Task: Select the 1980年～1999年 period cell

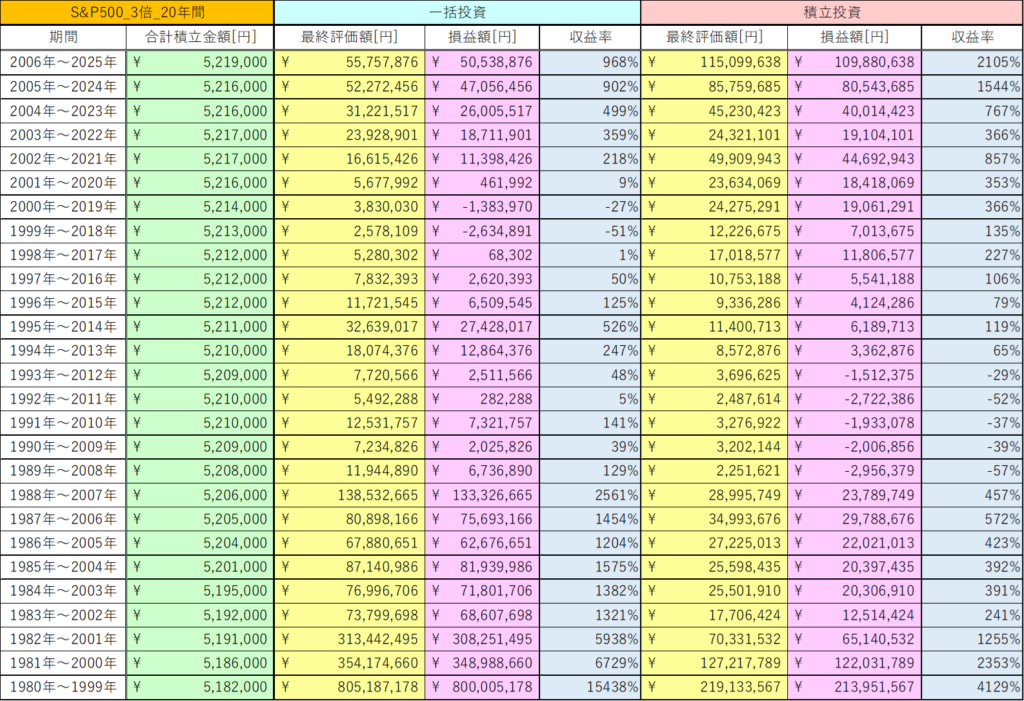Action: point(63,687)
